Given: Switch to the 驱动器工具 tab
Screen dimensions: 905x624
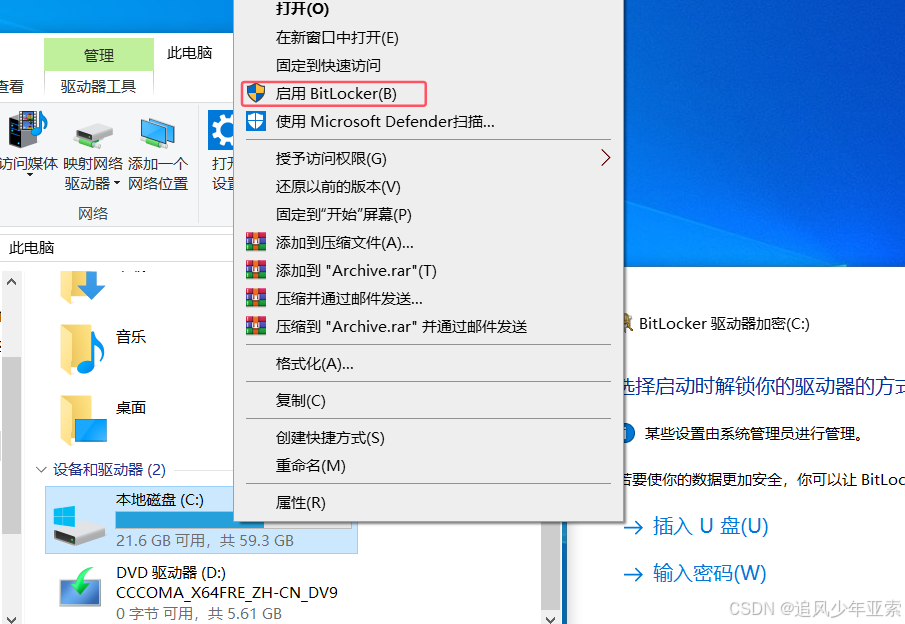Looking at the screenshot, I should pyautogui.click(x=99, y=87).
